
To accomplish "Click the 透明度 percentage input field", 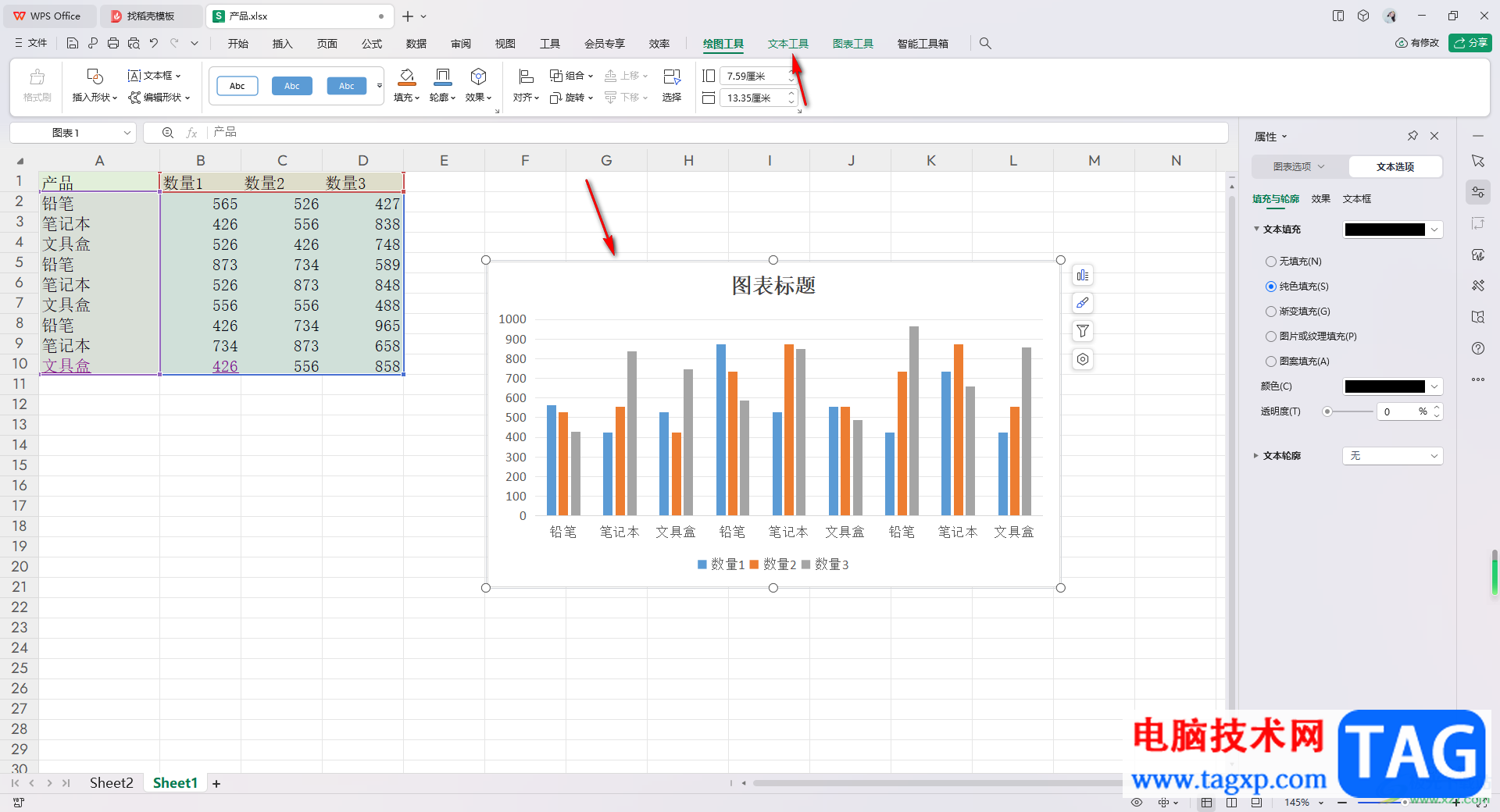I will (x=1403, y=411).
